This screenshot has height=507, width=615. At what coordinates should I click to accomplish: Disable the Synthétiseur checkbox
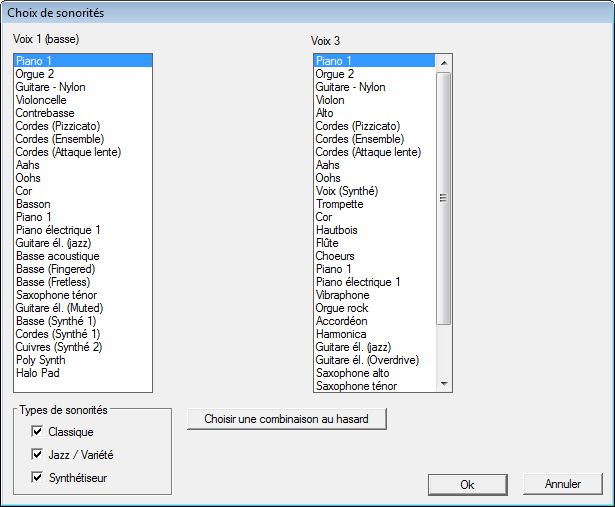(37, 478)
